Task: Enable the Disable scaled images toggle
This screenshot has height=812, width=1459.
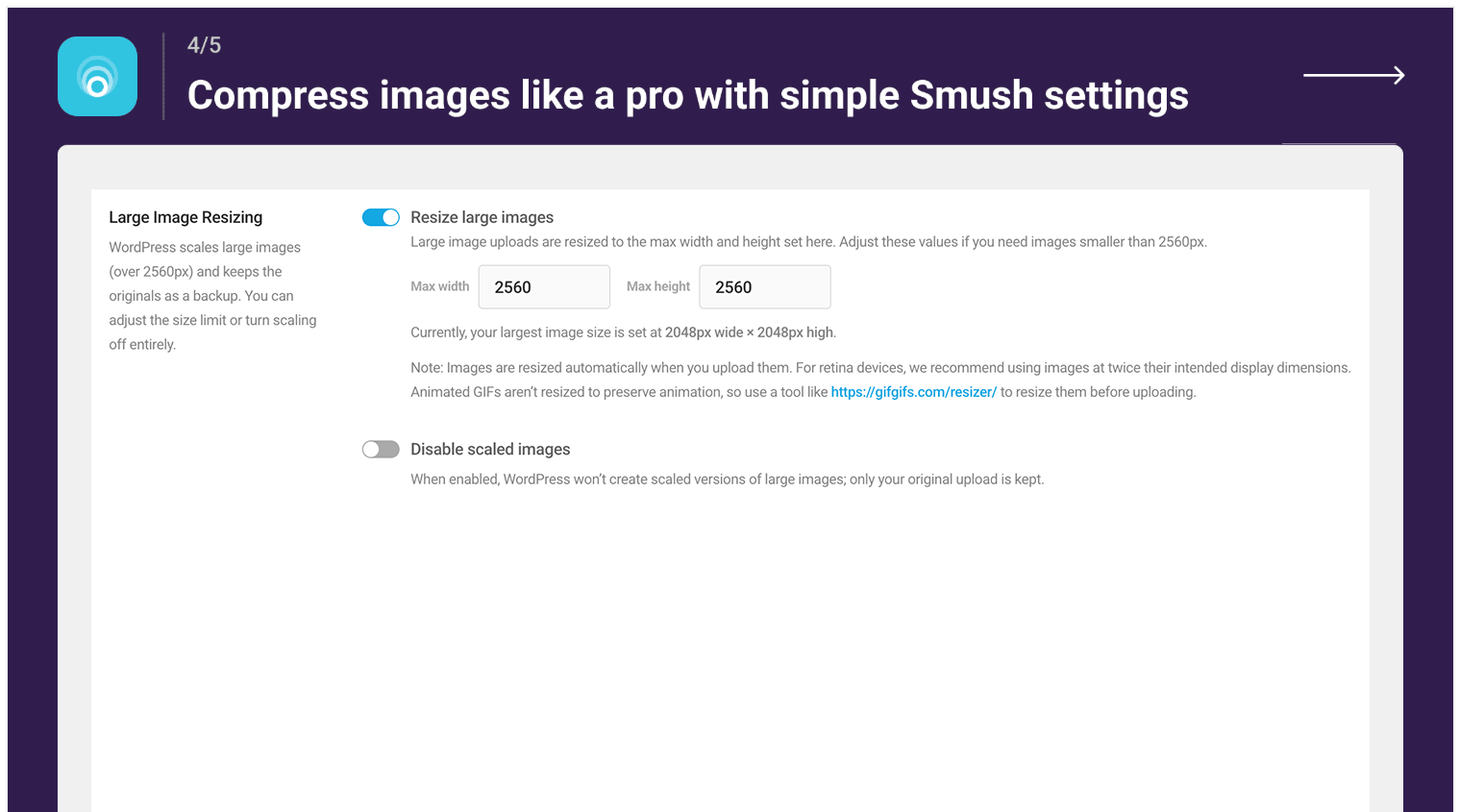Action: point(381,449)
